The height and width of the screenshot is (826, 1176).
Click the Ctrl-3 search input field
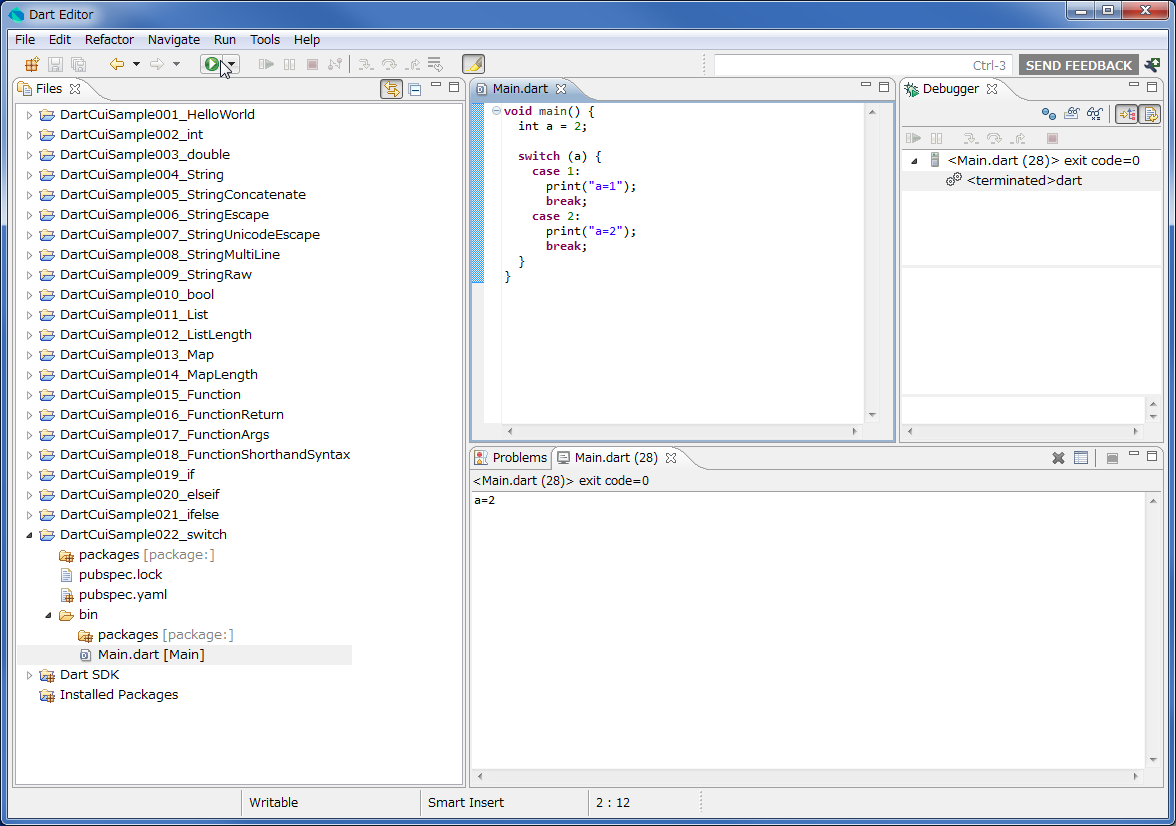click(862, 65)
